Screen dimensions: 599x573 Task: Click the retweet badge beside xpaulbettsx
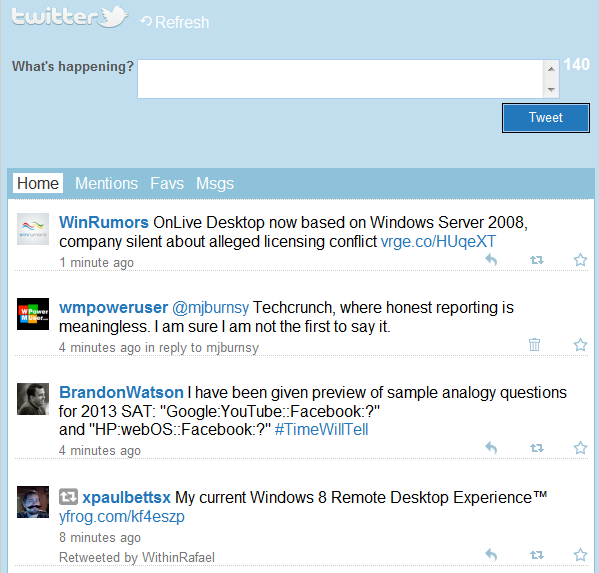(68, 497)
